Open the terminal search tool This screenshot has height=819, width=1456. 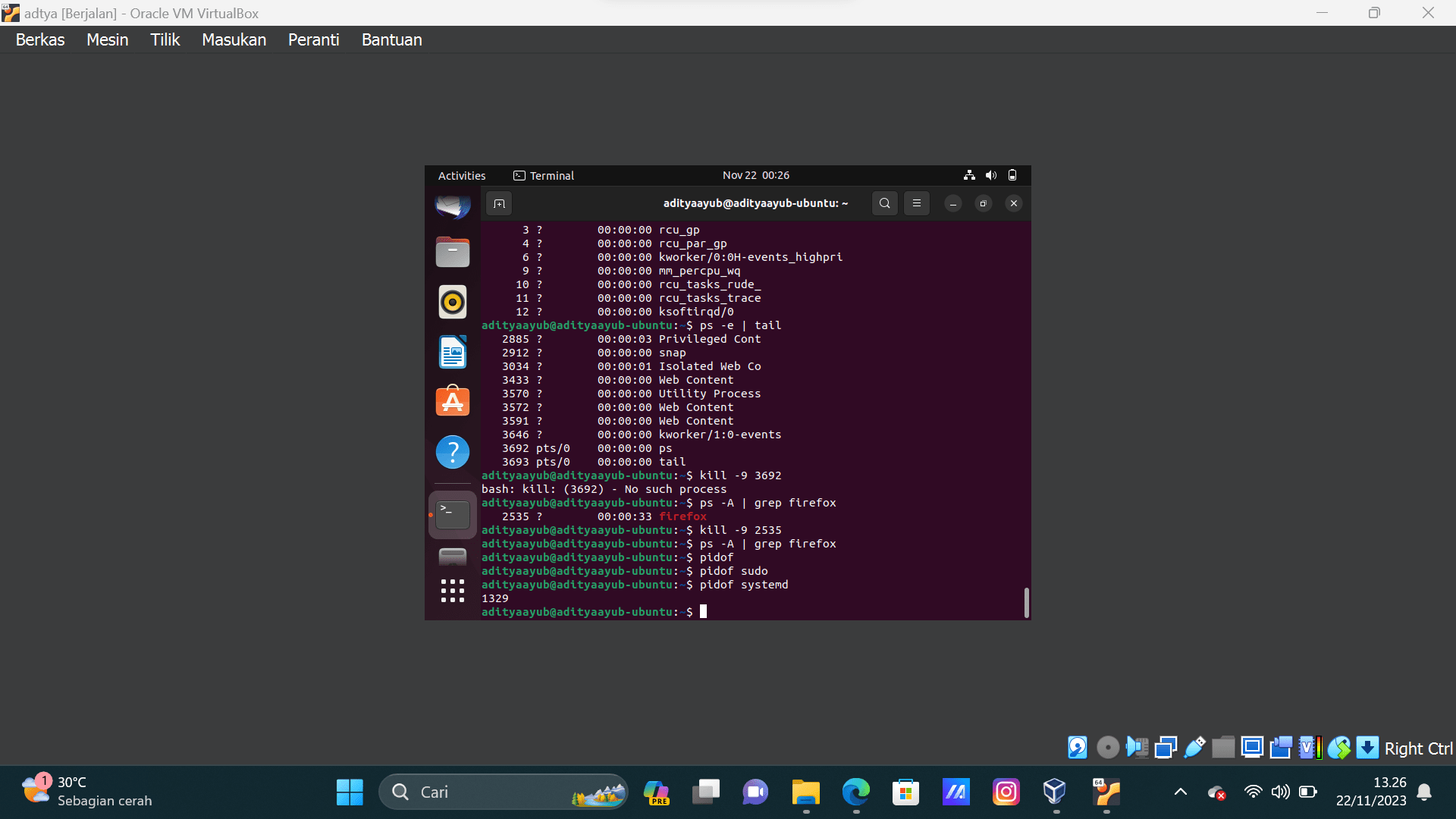884,203
